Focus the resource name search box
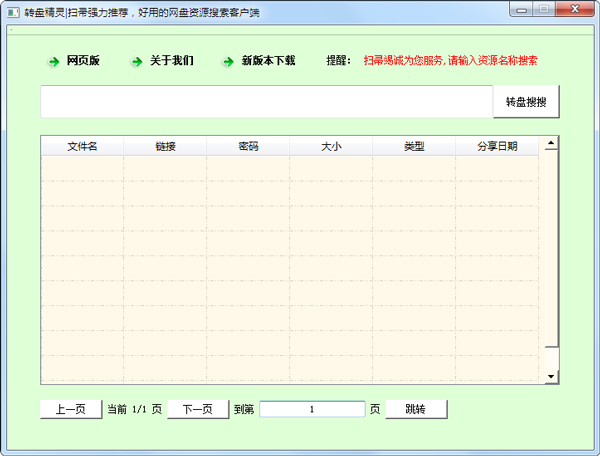The width and height of the screenshot is (600, 456). [x=266, y=102]
